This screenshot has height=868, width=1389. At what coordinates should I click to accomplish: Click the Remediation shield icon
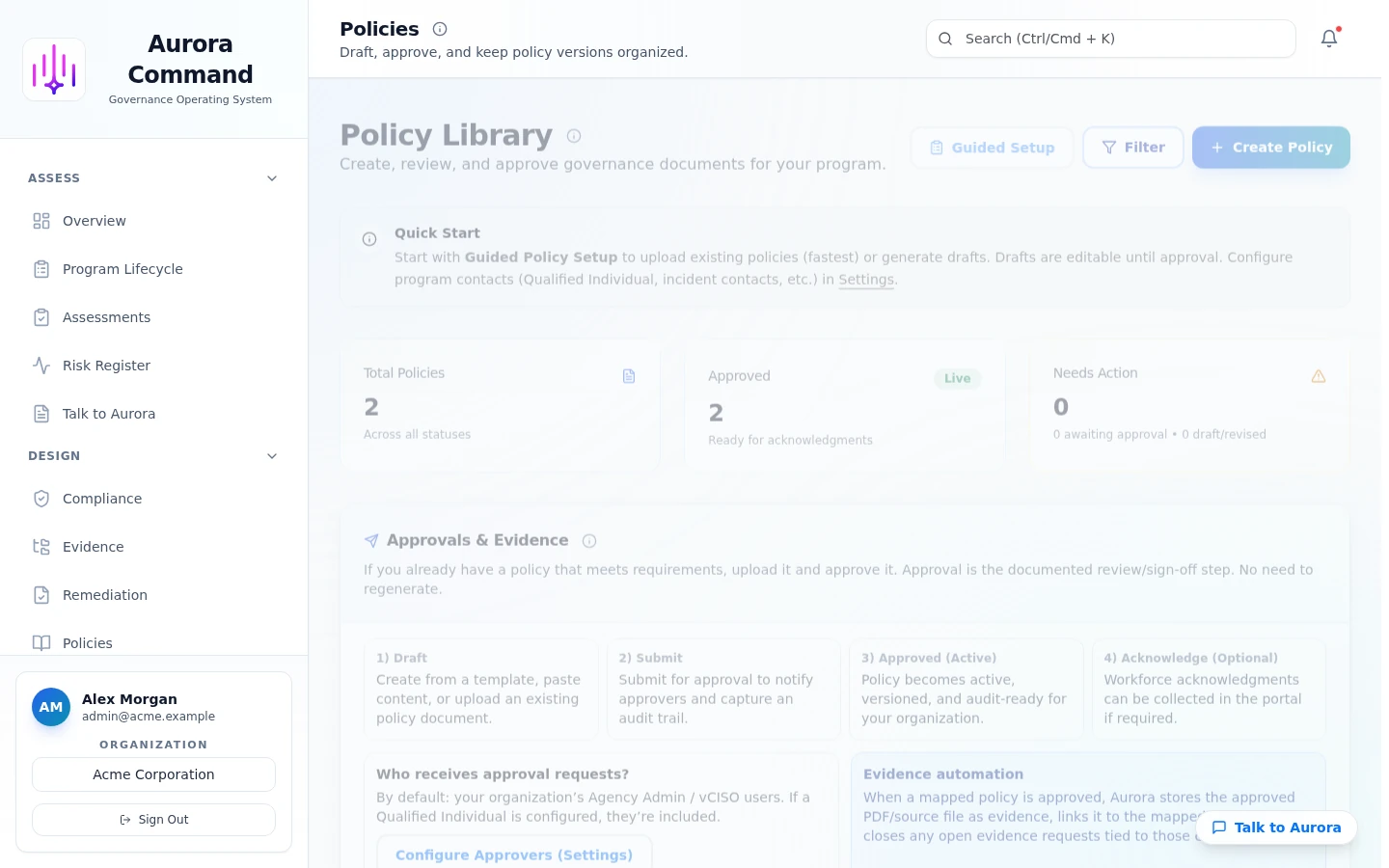[41, 595]
